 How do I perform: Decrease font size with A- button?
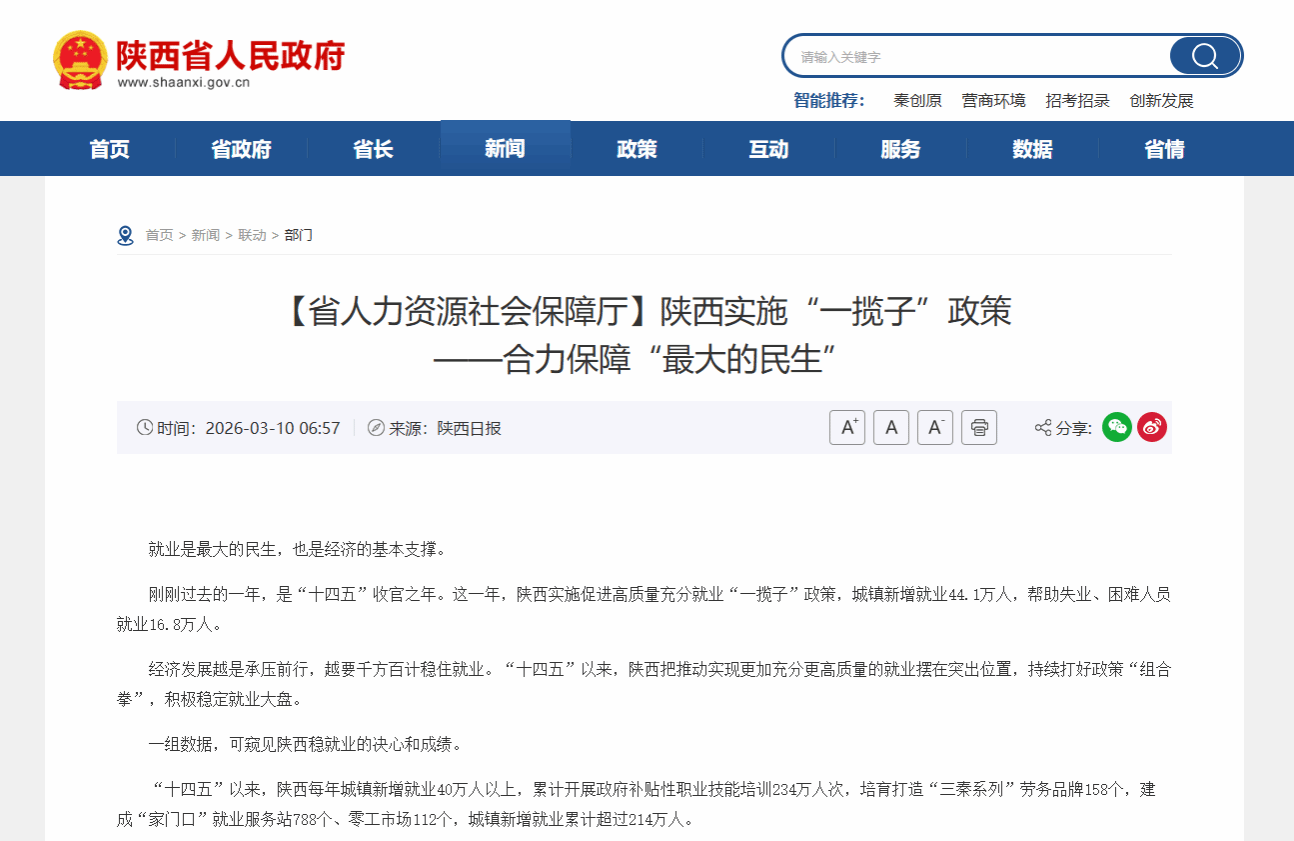935,428
